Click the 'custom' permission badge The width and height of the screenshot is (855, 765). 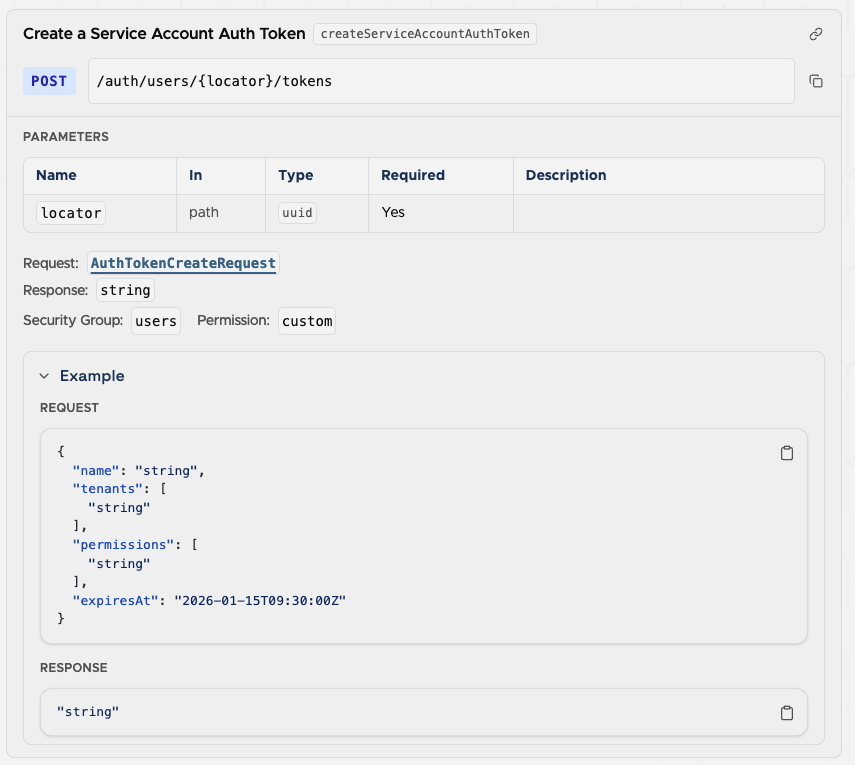307,321
